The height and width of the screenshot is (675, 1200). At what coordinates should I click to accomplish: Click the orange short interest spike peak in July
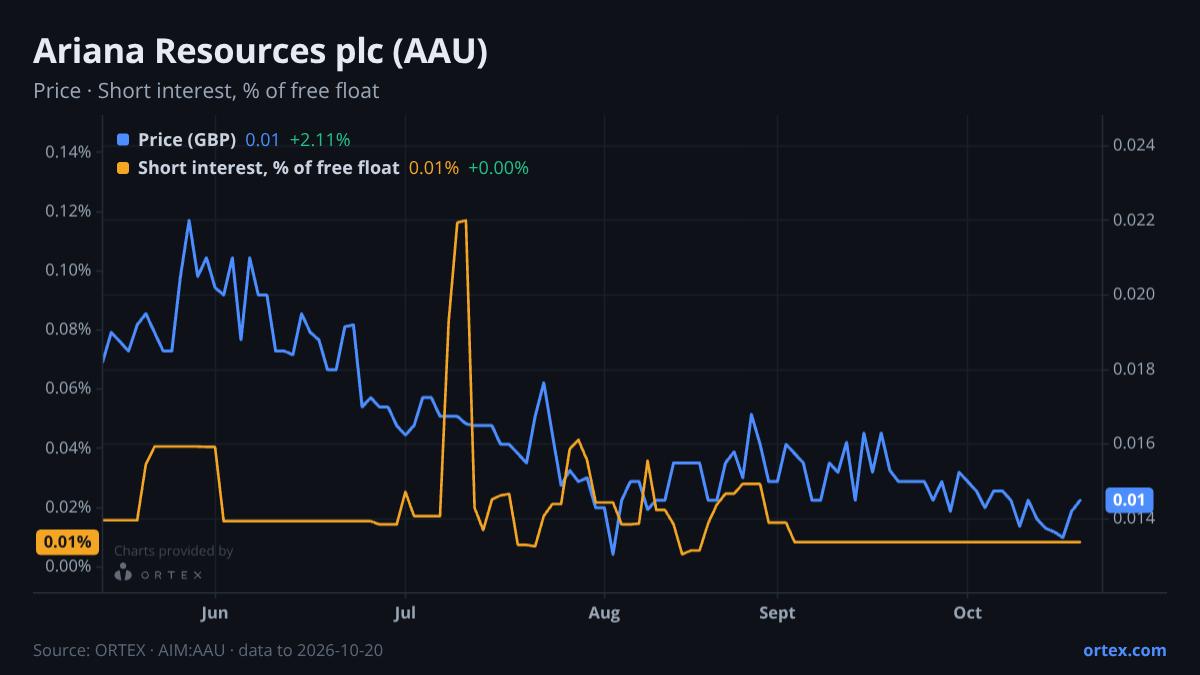point(461,221)
